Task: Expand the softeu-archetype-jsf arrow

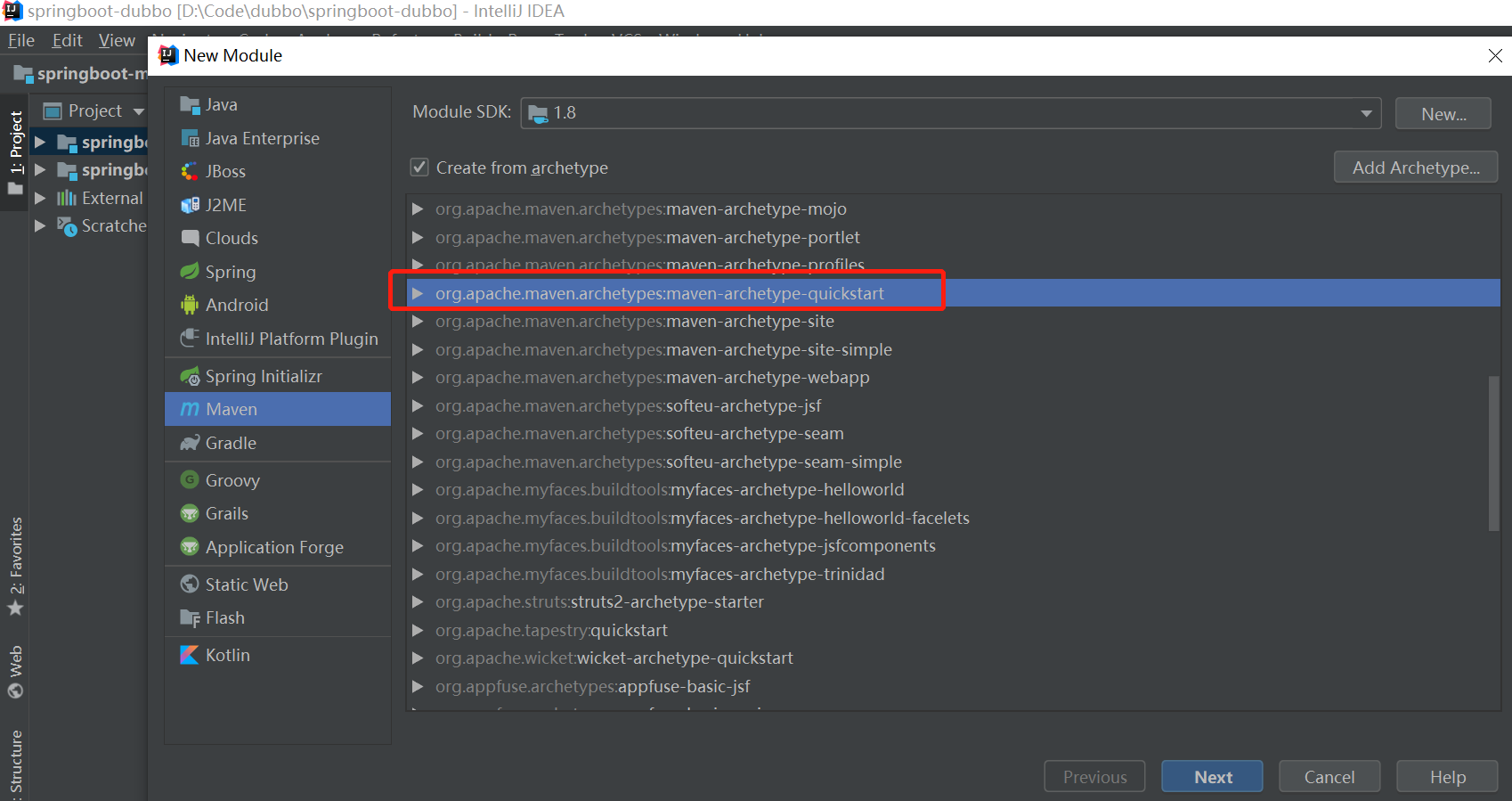Action: tap(418, 406)
